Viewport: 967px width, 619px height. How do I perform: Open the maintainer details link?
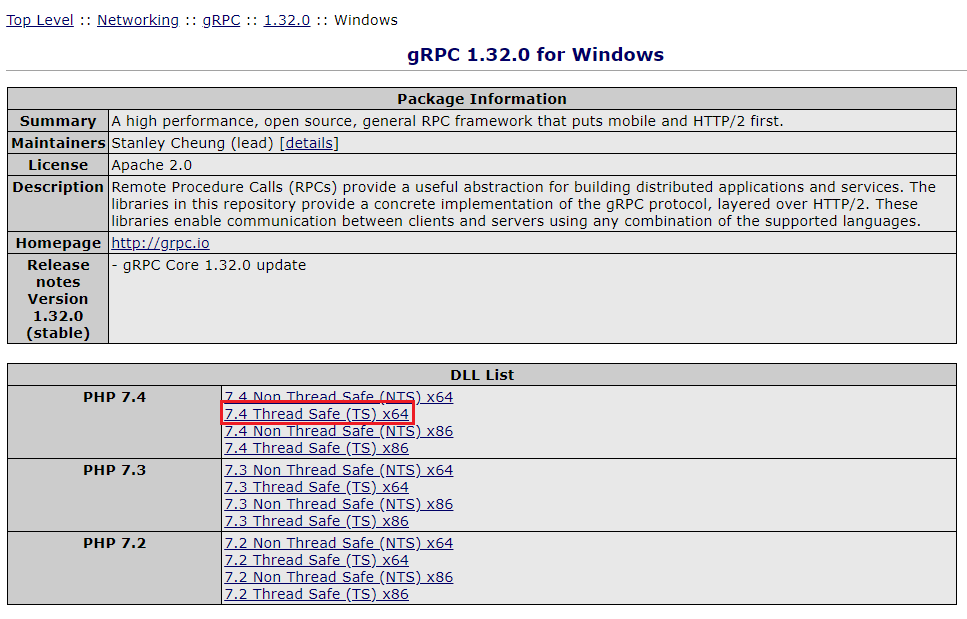[x=308, y=142]
